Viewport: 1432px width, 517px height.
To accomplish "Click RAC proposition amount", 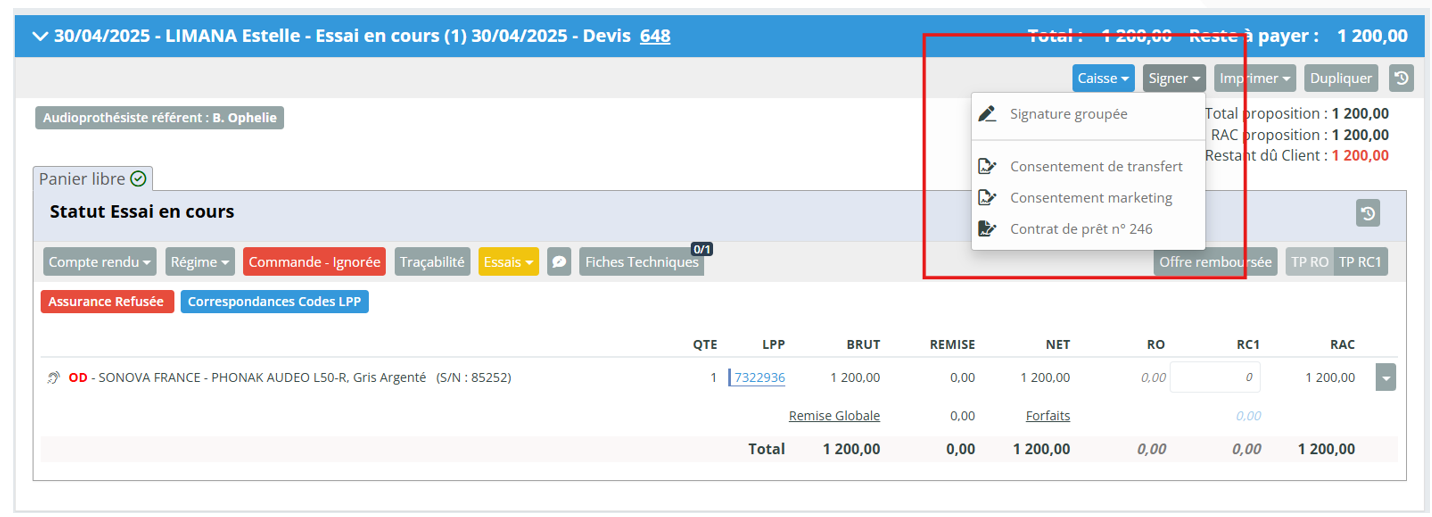I will (1360, 135).
